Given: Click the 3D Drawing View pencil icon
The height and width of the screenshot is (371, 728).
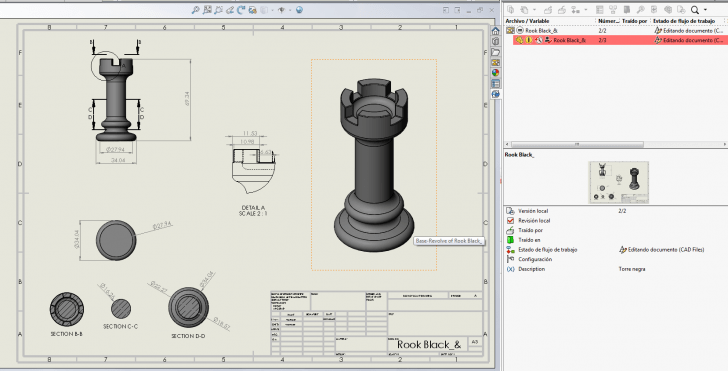Looking at the screenshot, I should click(x=230, y=10).
